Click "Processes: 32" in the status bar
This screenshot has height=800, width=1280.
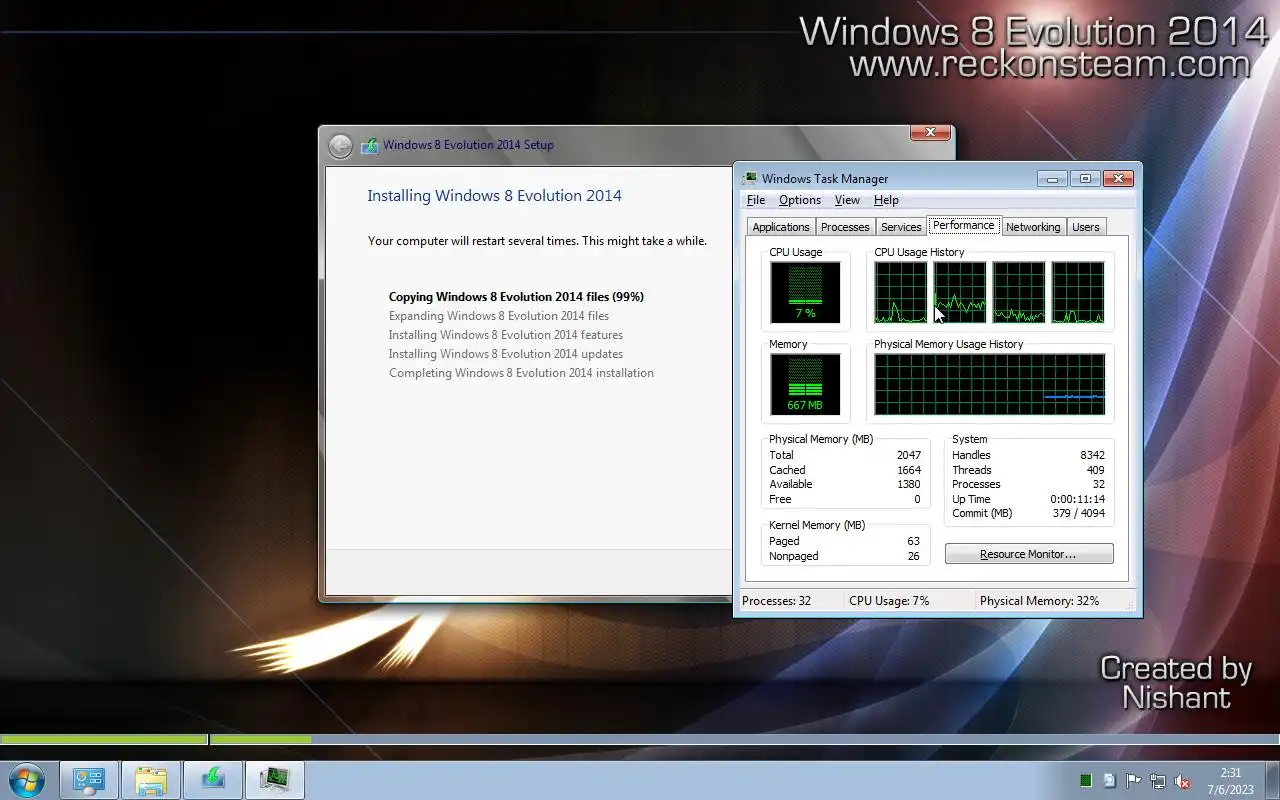(x=777, y=601)
